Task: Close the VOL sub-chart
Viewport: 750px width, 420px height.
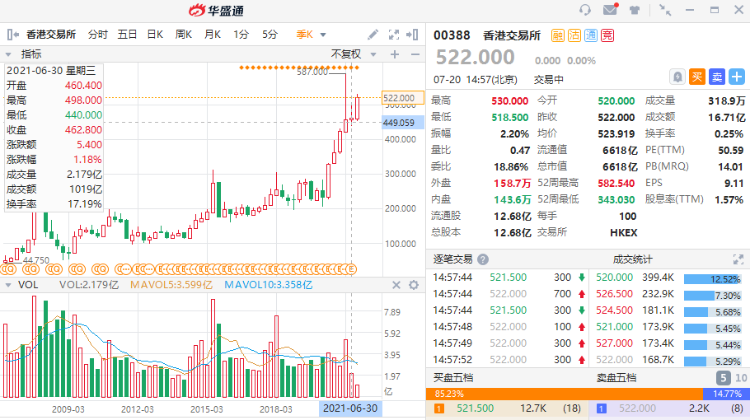Action: pos(396,285)
